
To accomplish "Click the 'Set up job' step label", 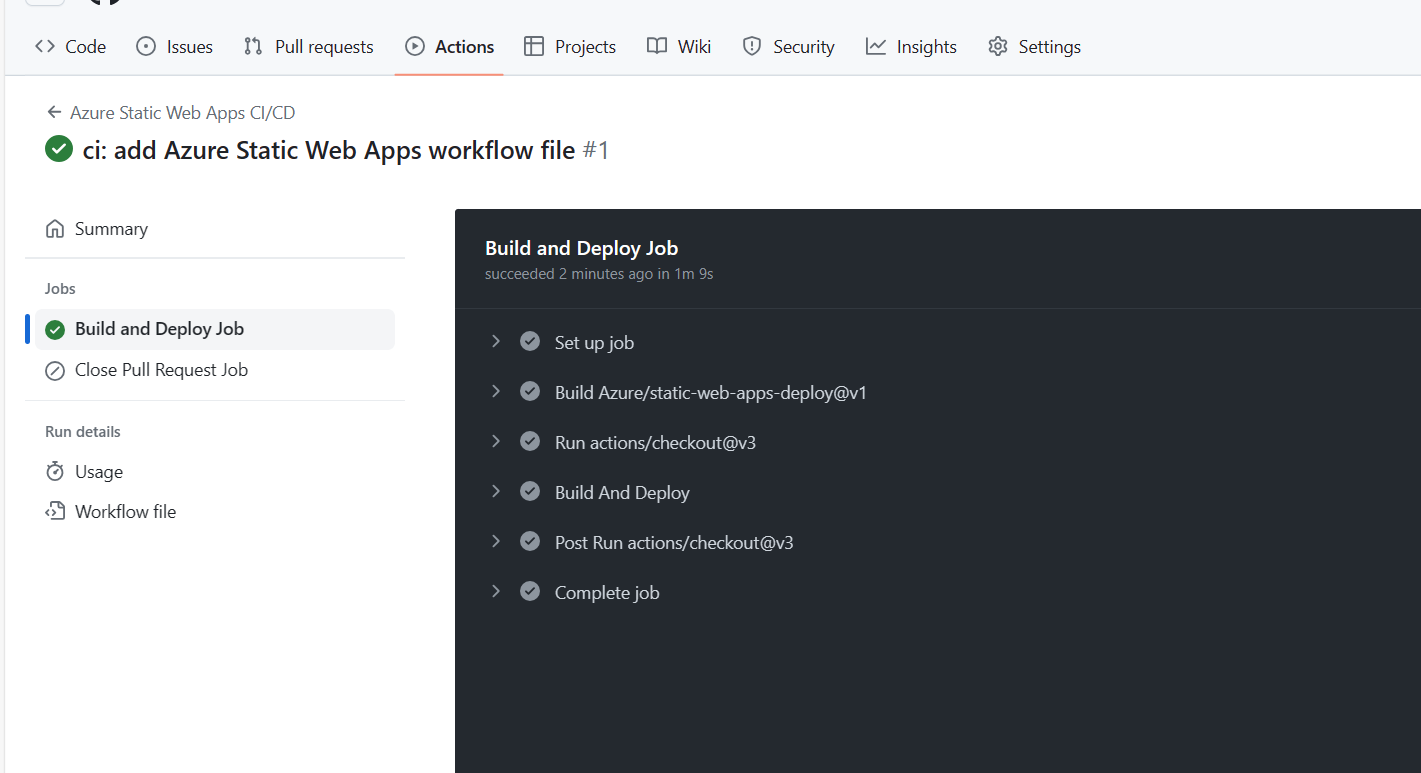I will click(594, 343).
